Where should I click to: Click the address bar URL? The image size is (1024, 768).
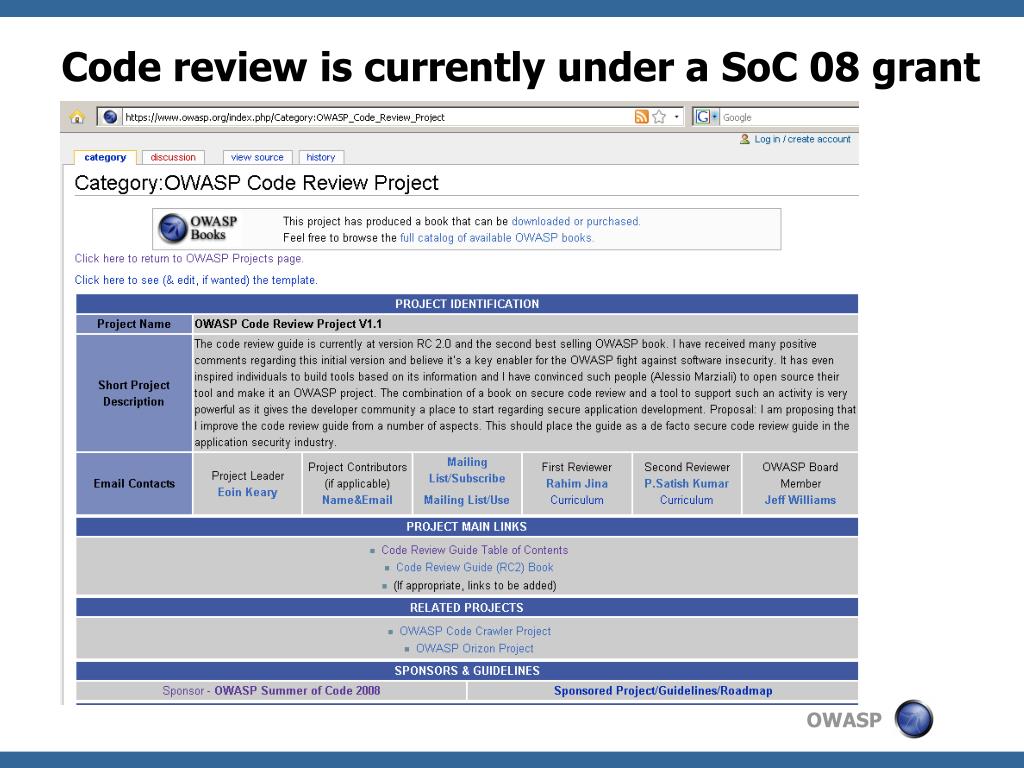click(x=285, y=118)
